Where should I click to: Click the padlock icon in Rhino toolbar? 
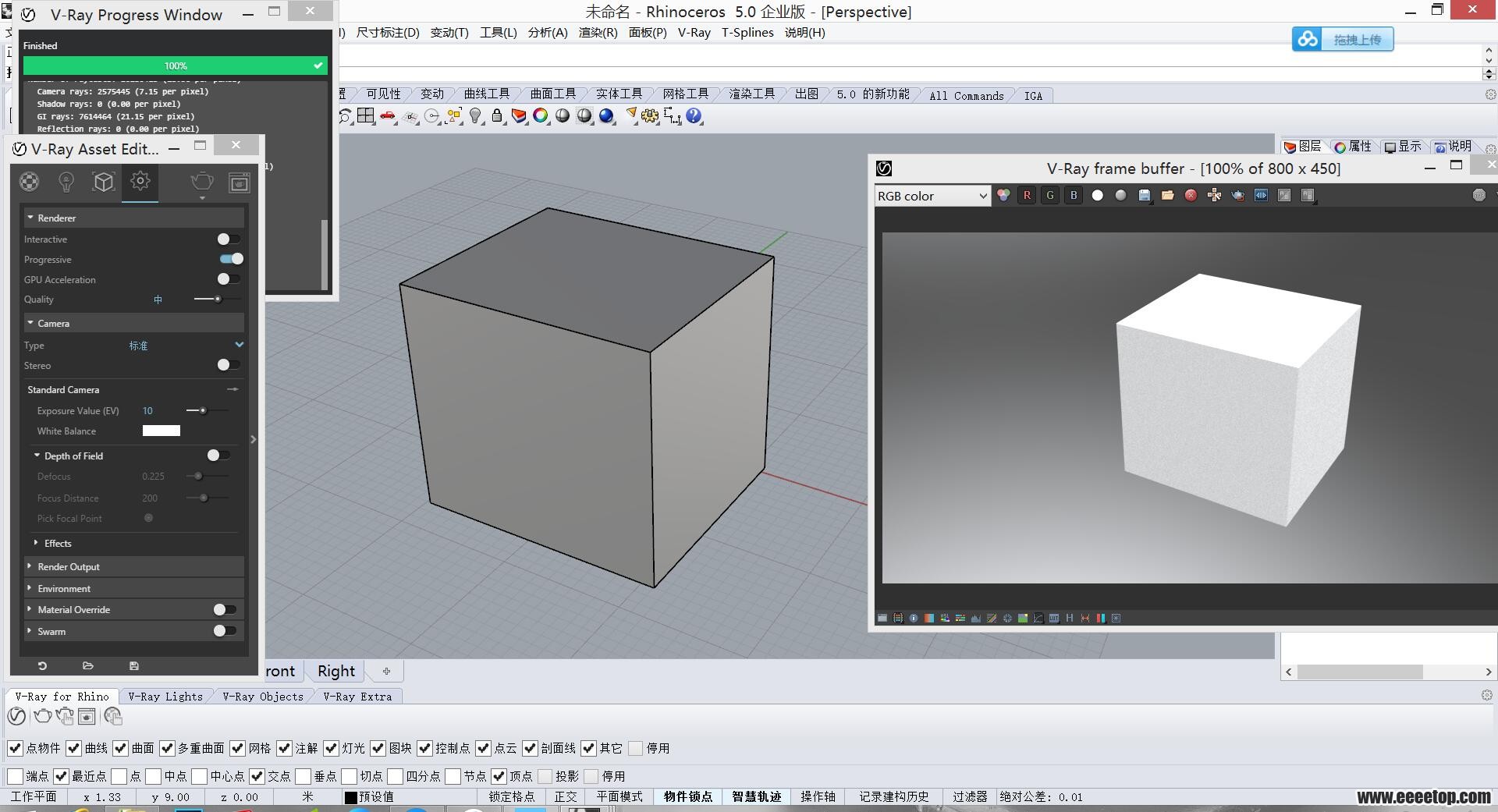click(x=497, y=116)
